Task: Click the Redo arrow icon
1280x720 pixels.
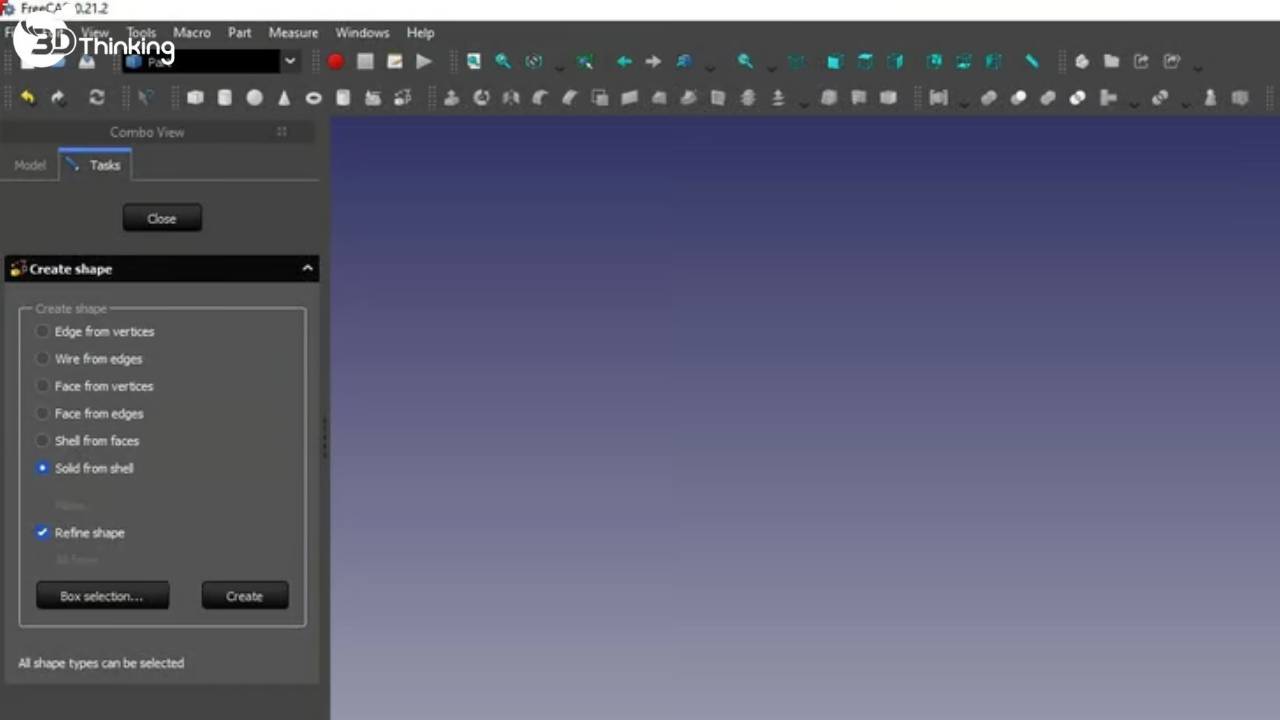Action: 58,98
